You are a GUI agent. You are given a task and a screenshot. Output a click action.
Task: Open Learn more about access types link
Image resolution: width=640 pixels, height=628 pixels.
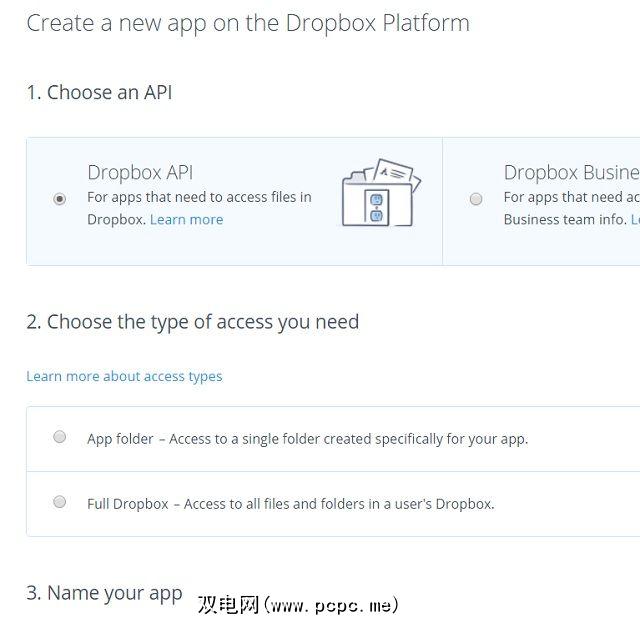tap(124, 376)
